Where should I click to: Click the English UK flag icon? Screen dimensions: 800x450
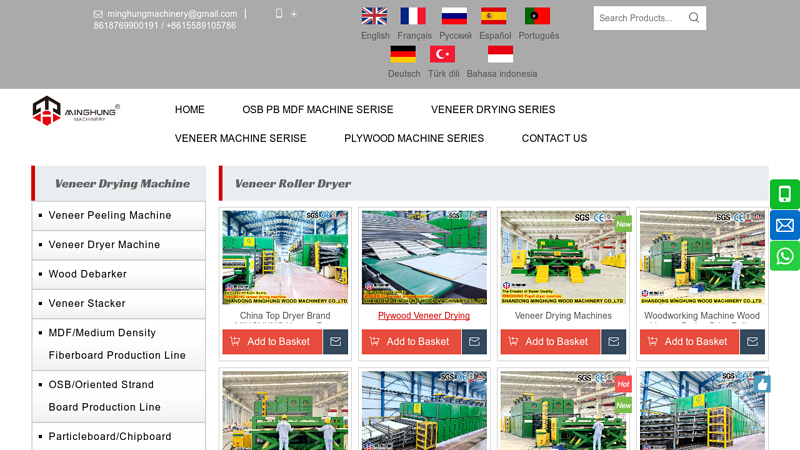coord(374,16)
